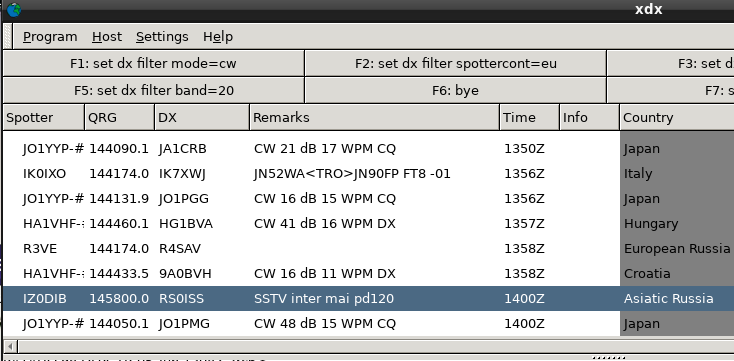This screenshot has height=361, width=734.
Task: Click the Country column header
Action: pos(677,118)
